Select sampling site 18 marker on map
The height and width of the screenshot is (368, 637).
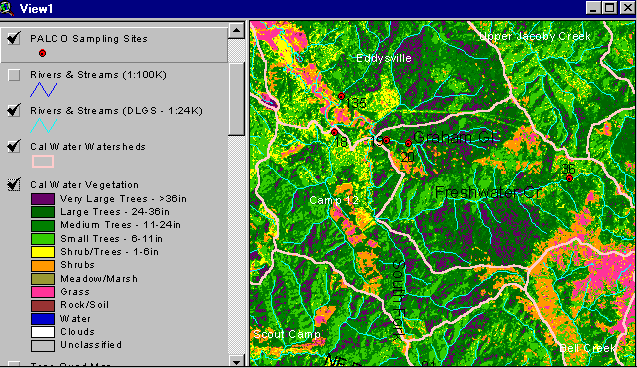pos(334,132)
